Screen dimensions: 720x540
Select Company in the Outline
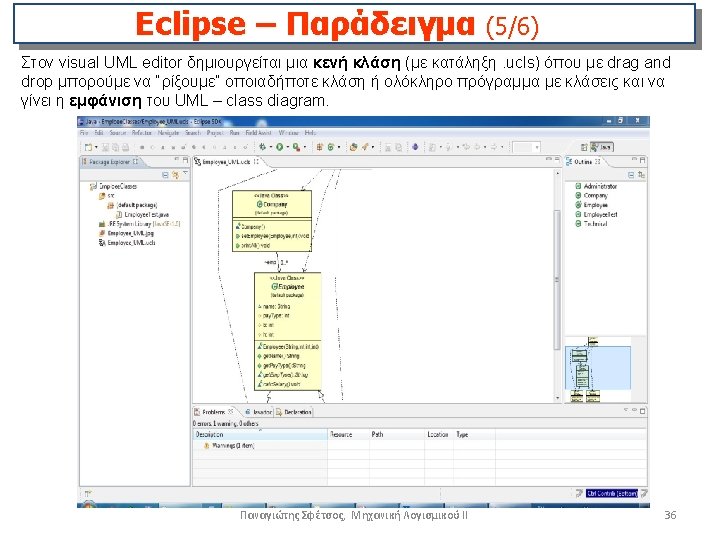[591, 196]
